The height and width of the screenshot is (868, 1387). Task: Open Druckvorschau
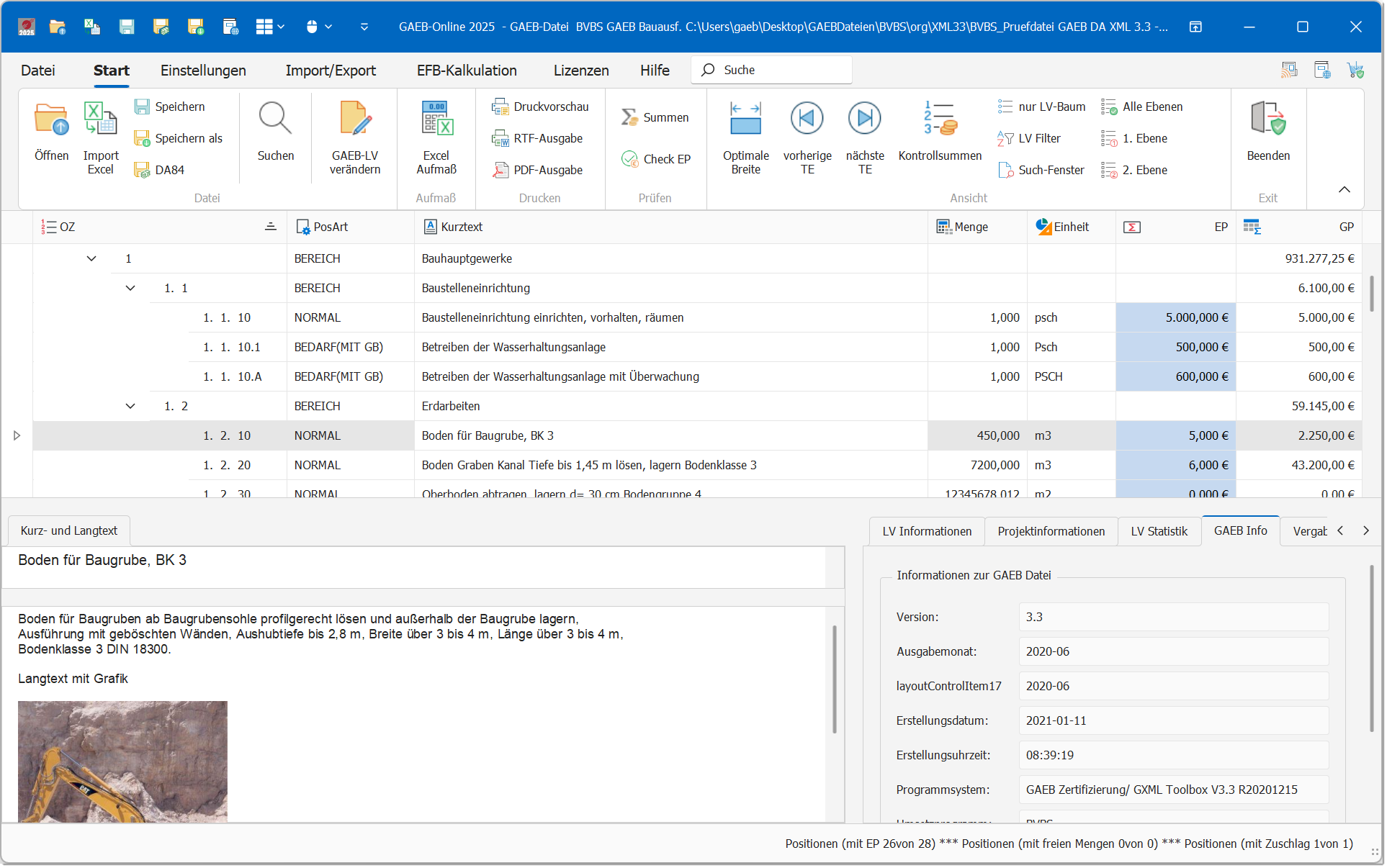tap(541, 106)
